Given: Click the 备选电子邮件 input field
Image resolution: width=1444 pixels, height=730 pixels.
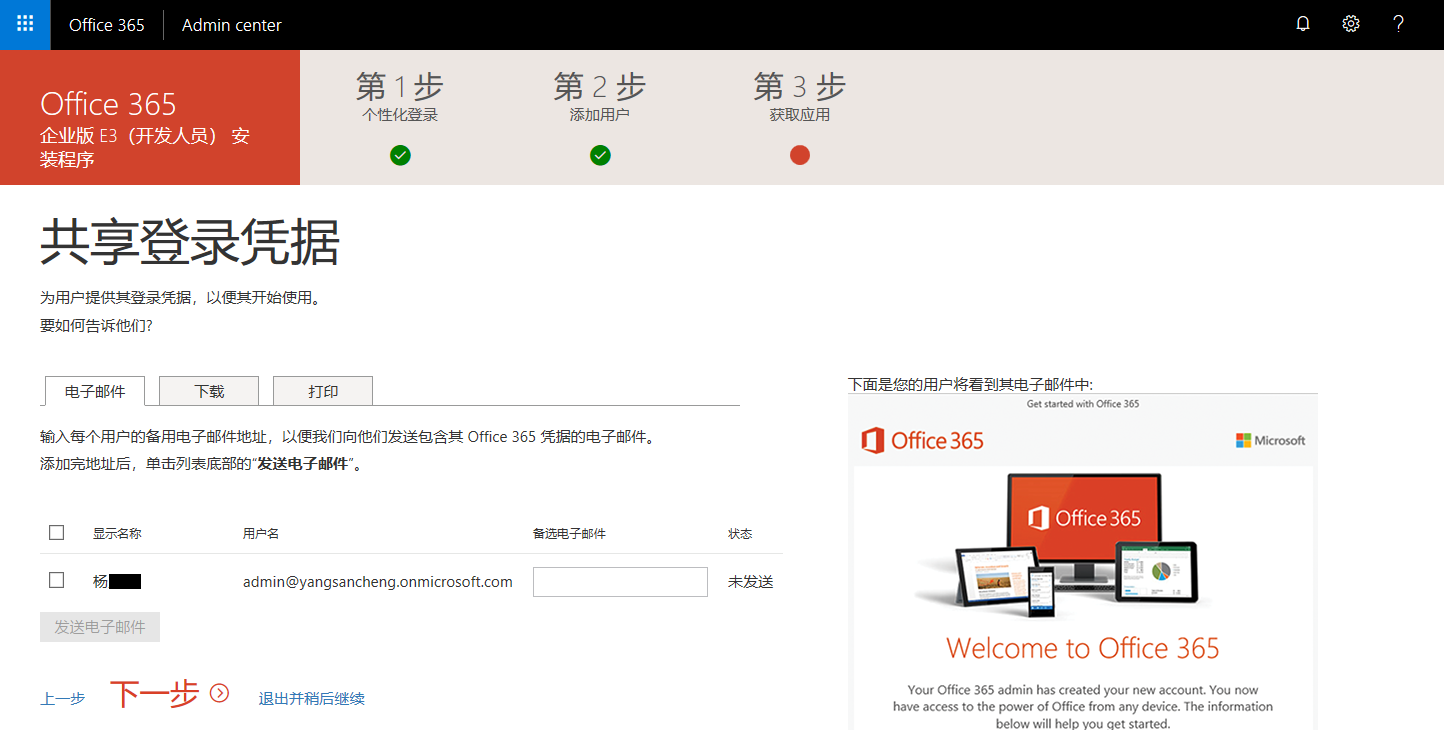Looking at the screenshot, I should click(x=620, y=582).
